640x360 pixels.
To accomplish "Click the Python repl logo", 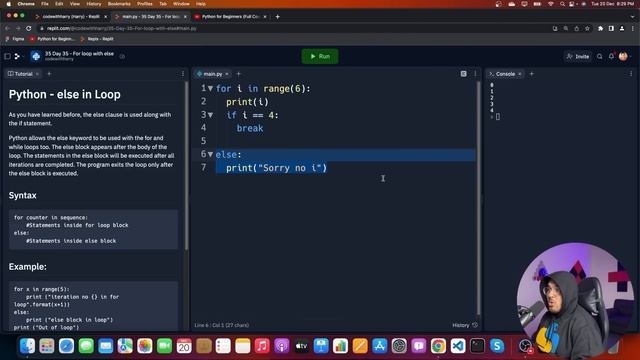I will [x=36, y=56].
